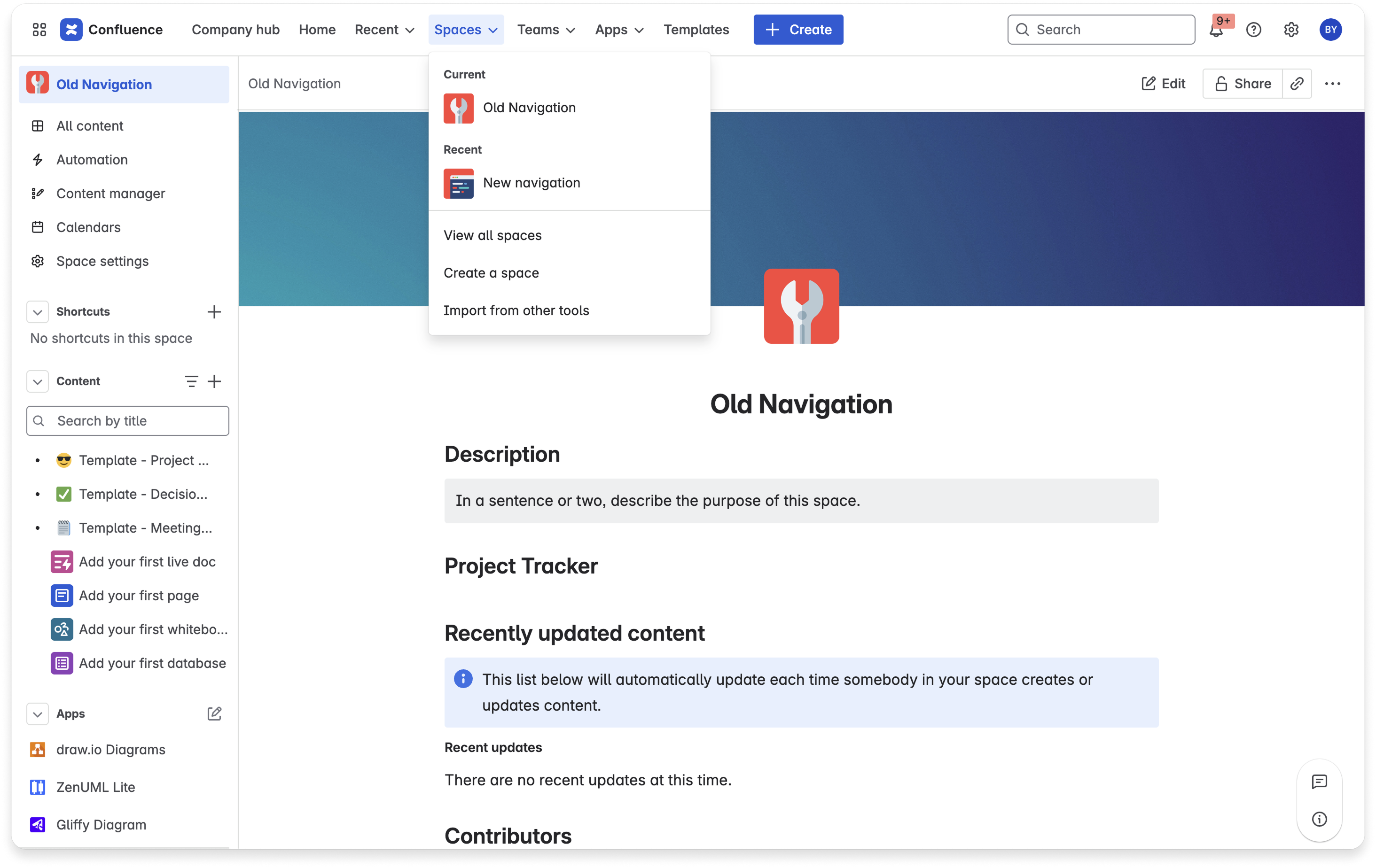Expand the Teams dropdown menu
This screenshot has width=1376, height=868.
click(546, 30)
